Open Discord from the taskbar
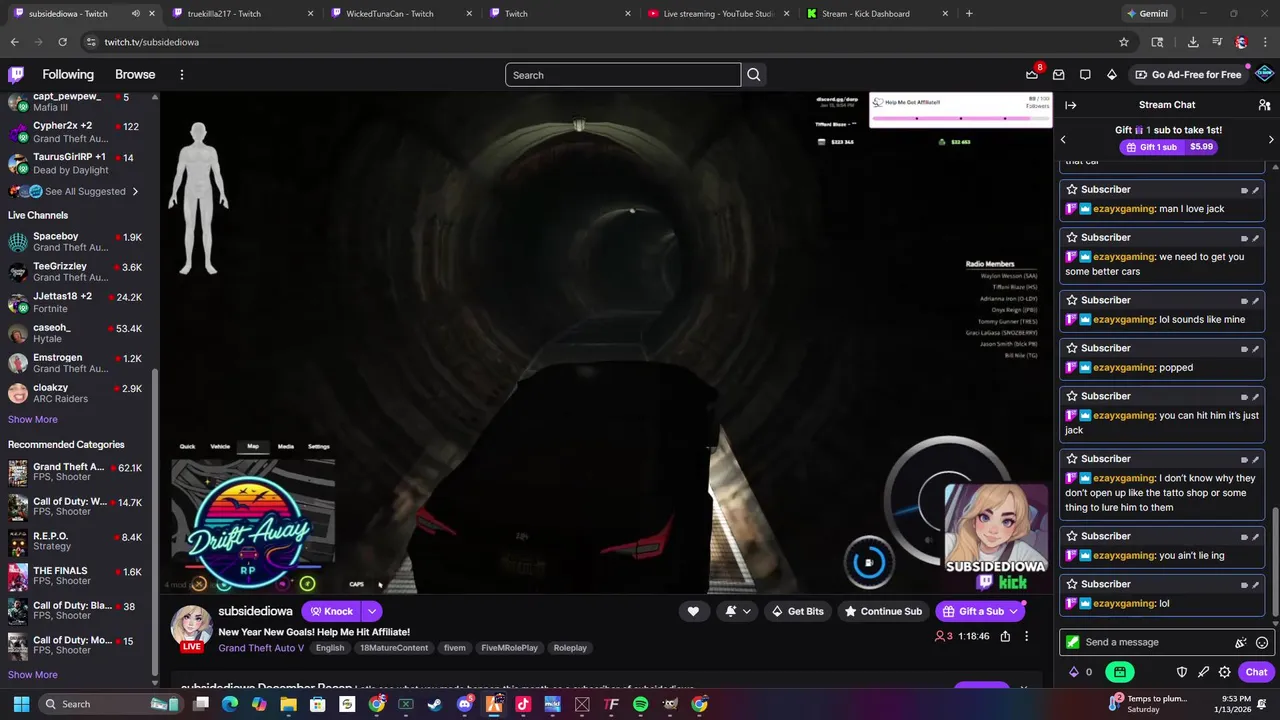The width and height of the screenshot is (1280, 720). [x=464, y=704]
